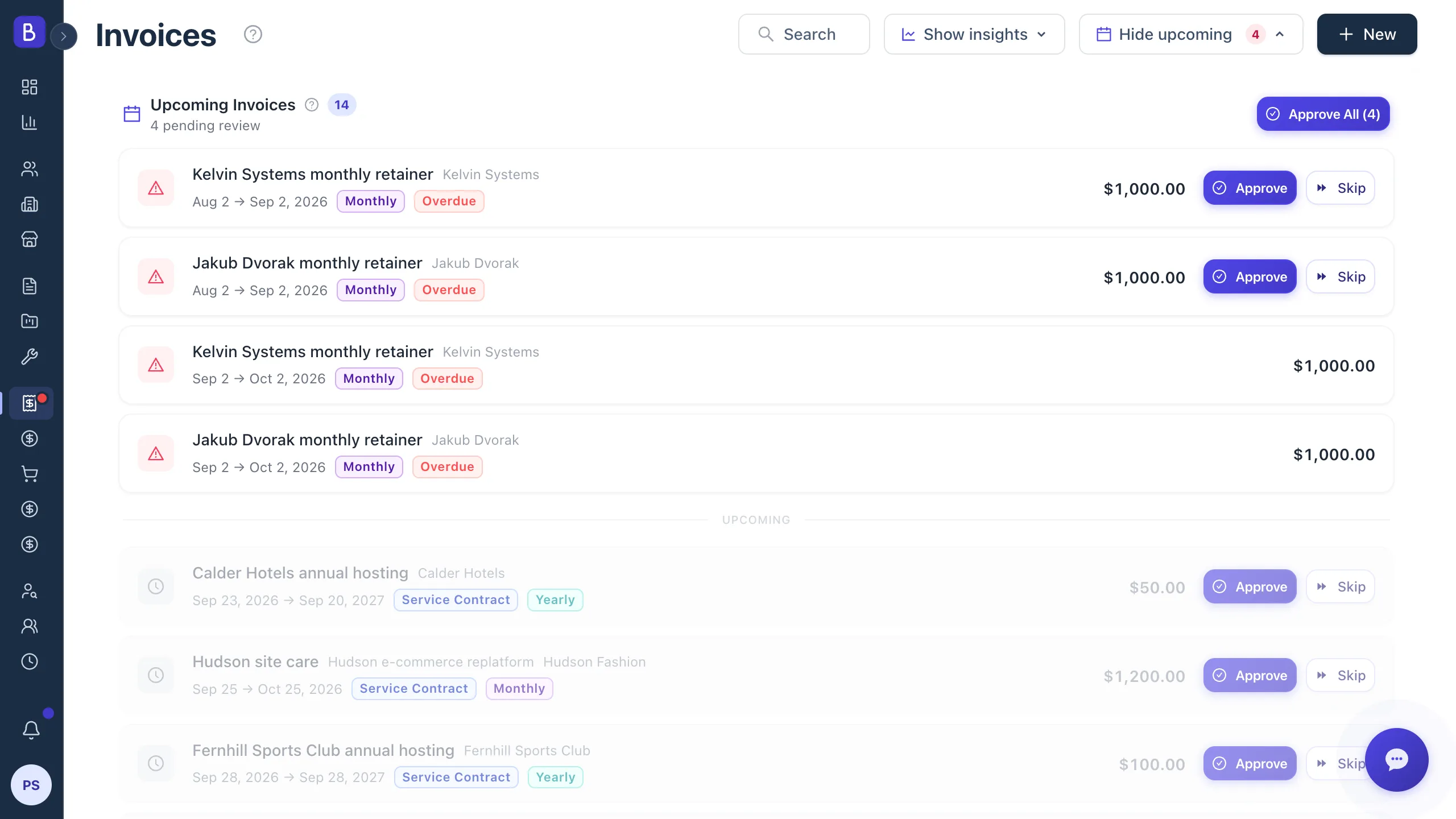Open the wrench tools sidebar icon
Screen dimensions: 1456x819
[30, 357]
